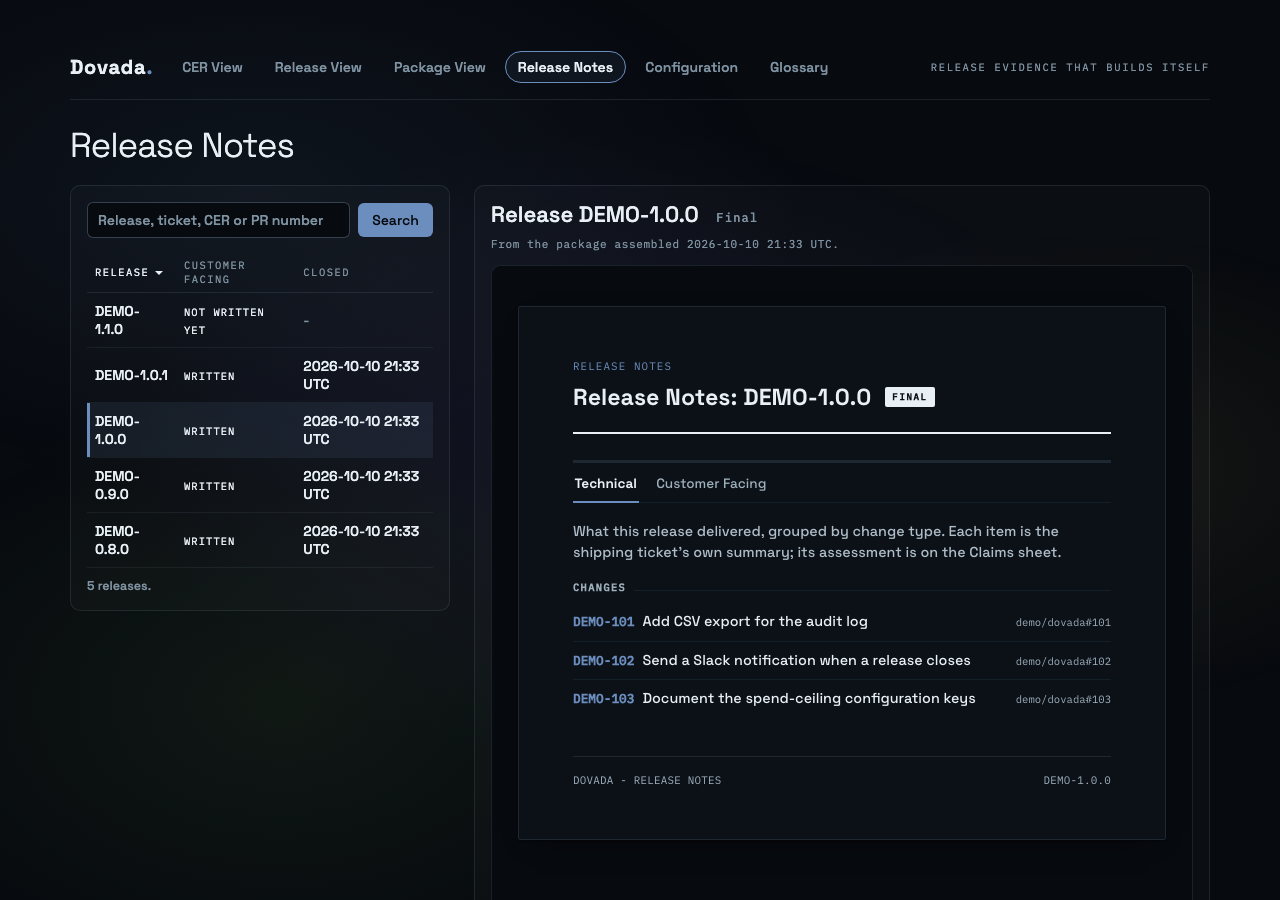
Task: Click 'Send a Slack notification when a release closes'
Action: pos(806,661)
